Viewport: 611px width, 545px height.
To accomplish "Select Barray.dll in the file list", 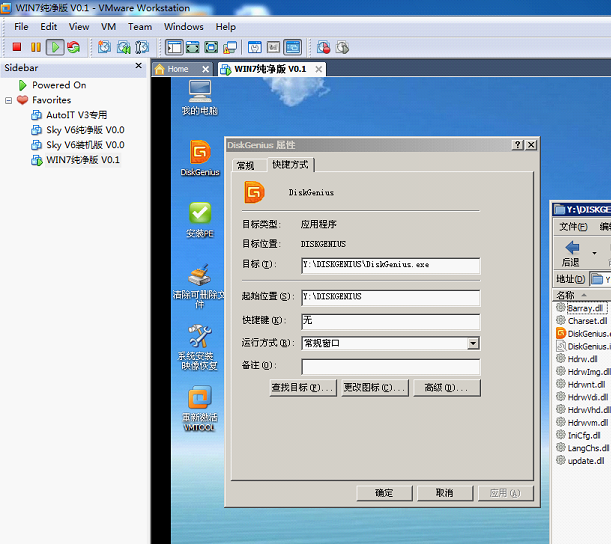I will [585, 308].
